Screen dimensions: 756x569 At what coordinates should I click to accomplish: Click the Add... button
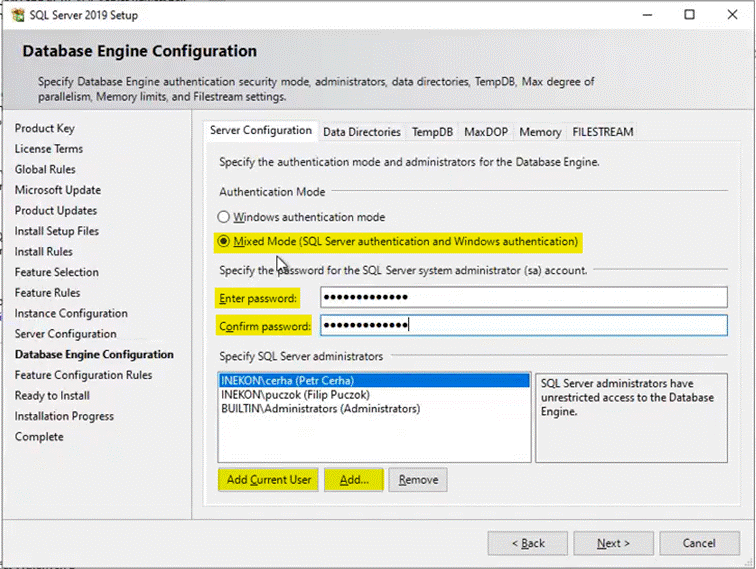pyautogui.click(x=354, y=480)
